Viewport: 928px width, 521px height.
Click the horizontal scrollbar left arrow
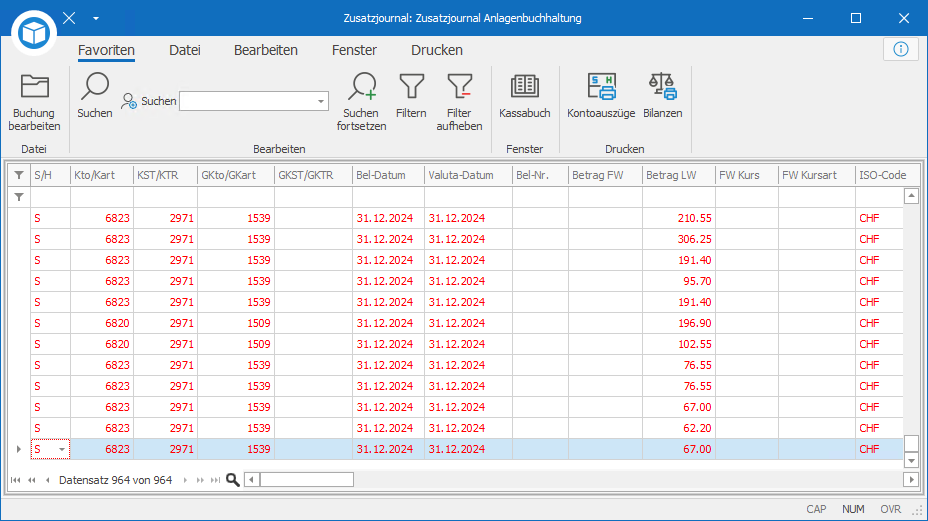[x=252, y=480]
